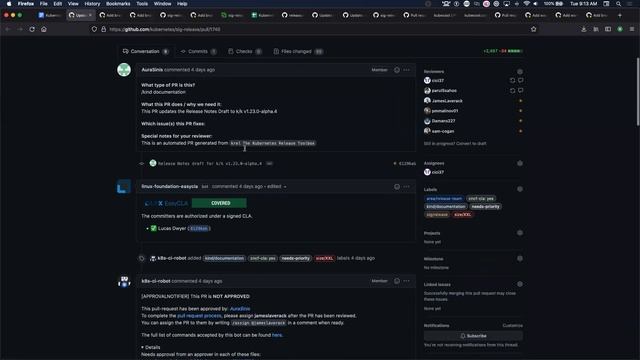Click the Subscribe button

click(473, 336)
